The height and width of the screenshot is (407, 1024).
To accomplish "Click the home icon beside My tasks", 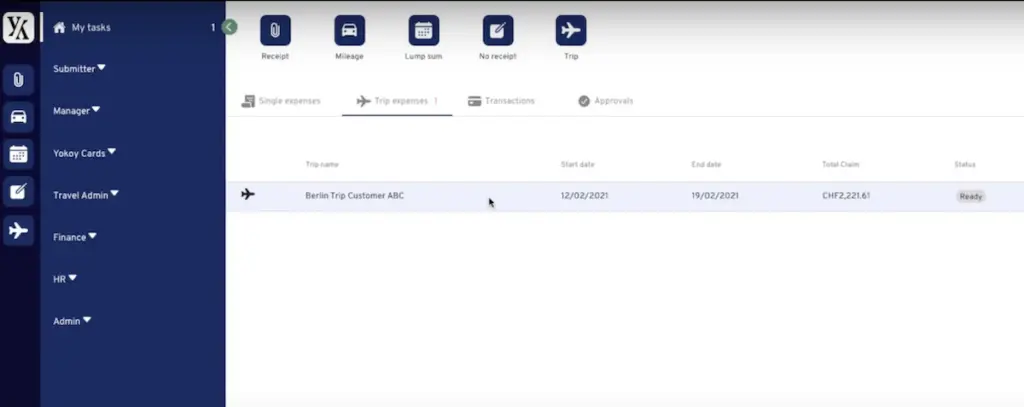I will [59, 27].
